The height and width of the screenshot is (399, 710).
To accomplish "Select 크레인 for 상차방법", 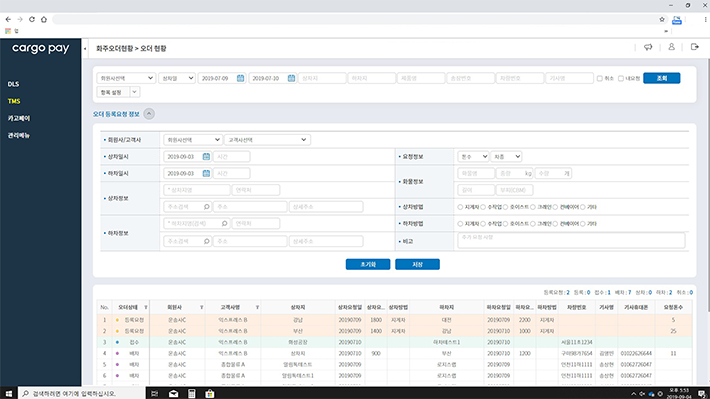I will pos(533,207).
